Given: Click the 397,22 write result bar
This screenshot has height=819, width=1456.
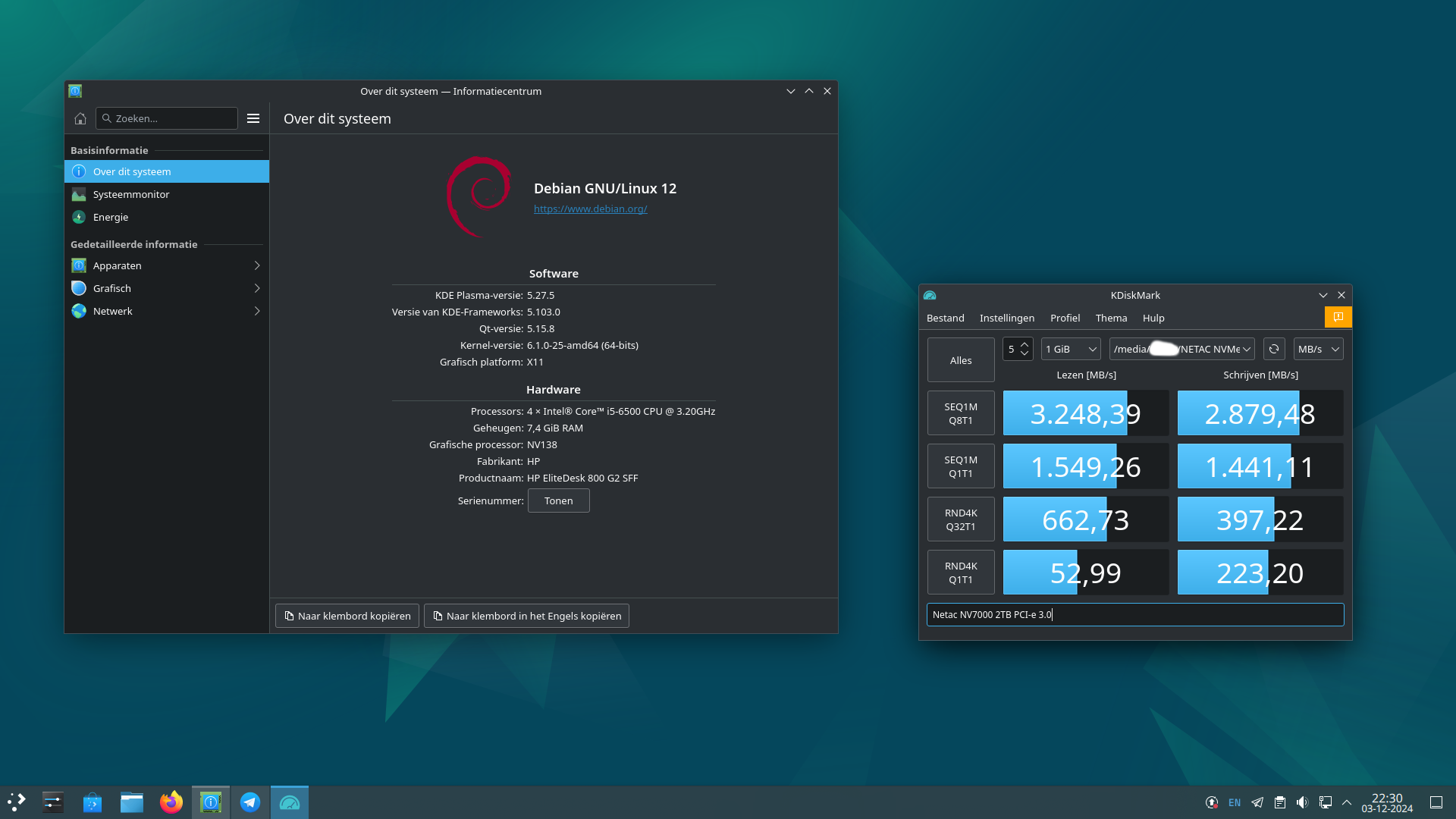Looking at the screenshot, I should tap(1260, 519).
